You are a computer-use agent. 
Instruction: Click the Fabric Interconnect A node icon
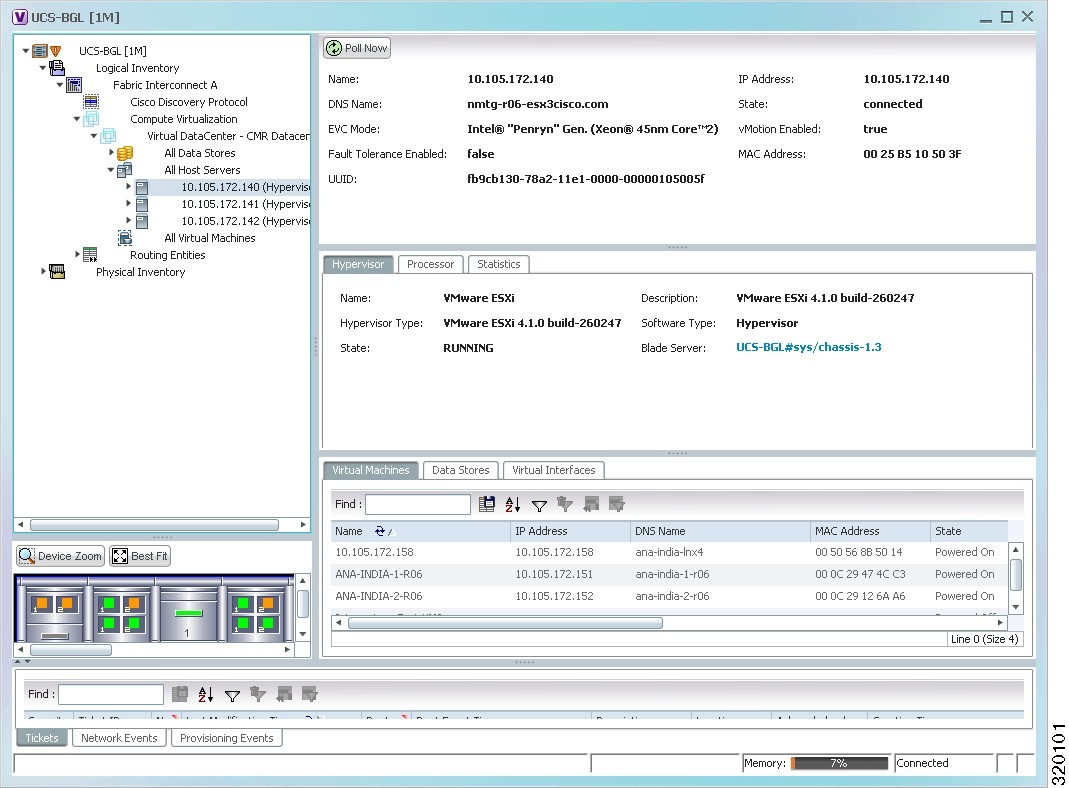pos(74,85)
